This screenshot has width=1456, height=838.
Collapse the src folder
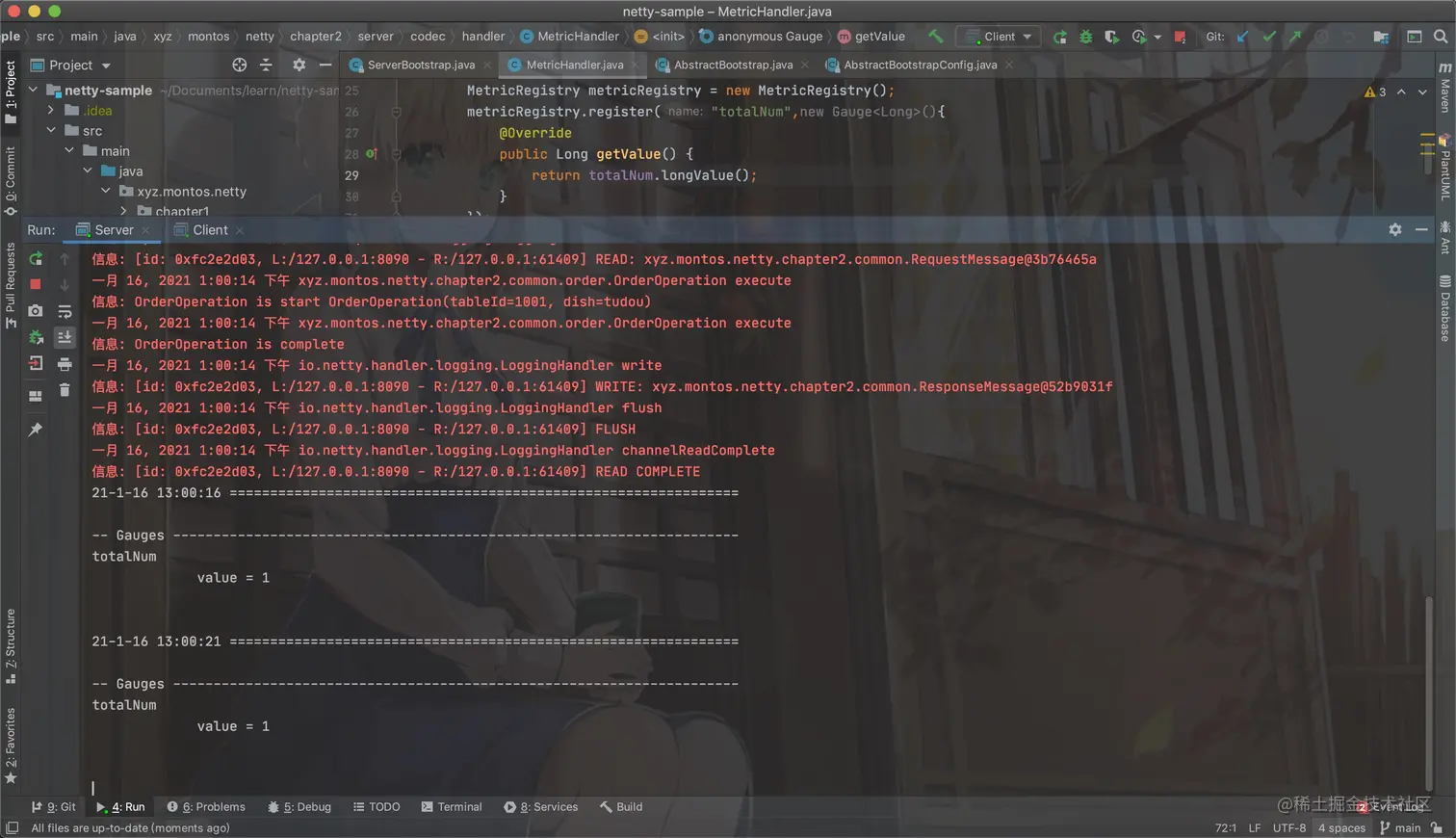point(51,130)
